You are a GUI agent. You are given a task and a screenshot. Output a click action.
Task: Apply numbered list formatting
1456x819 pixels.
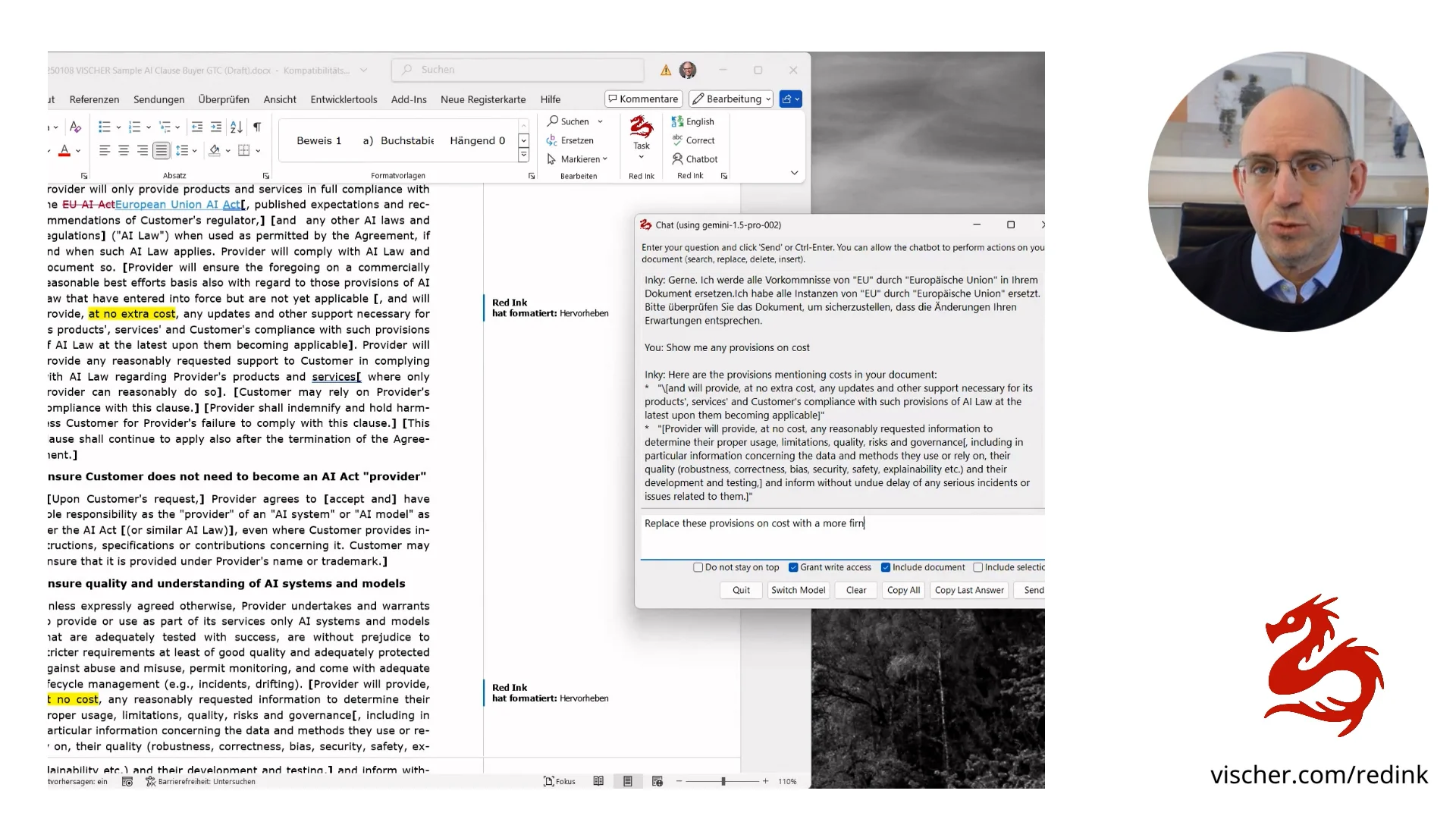135,127
